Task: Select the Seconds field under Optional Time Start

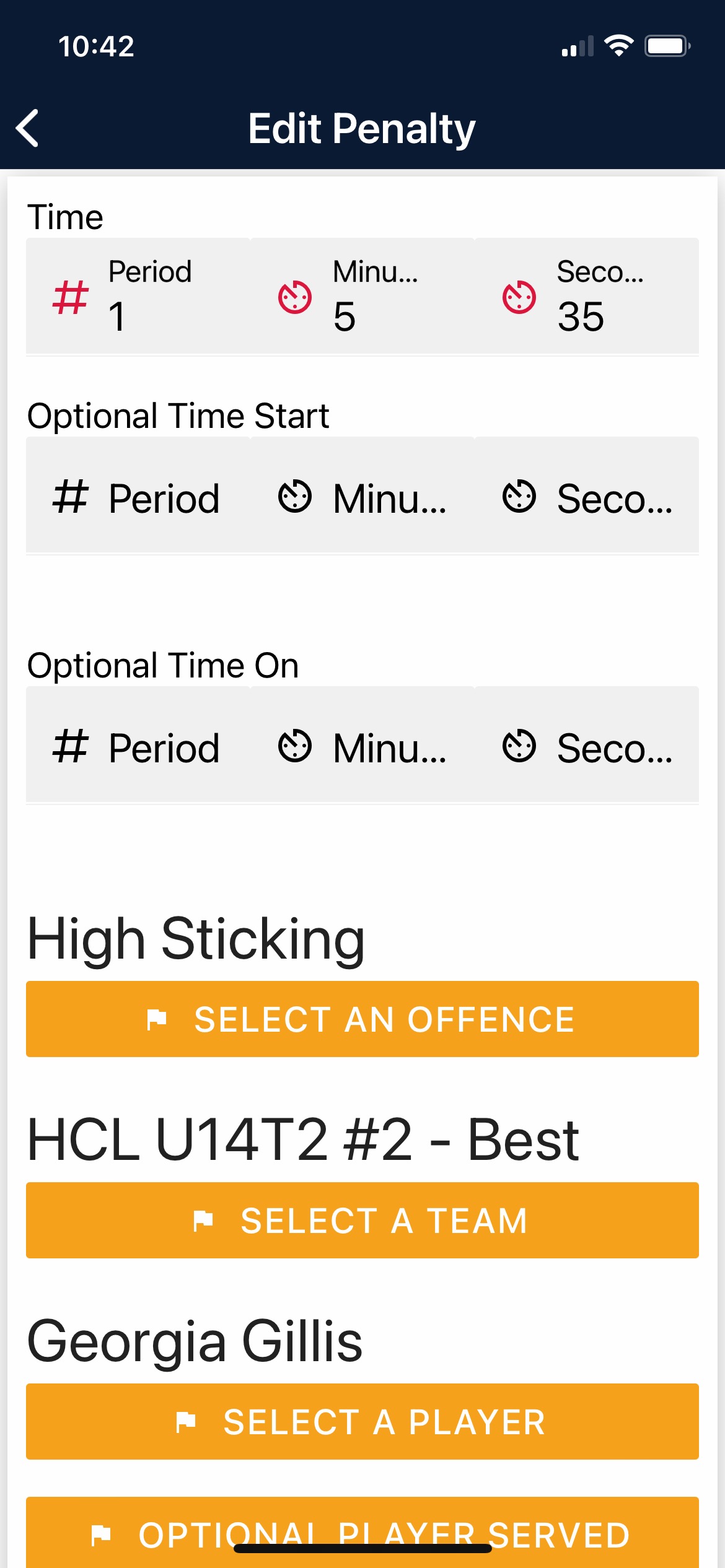Action: click(587, 495)
